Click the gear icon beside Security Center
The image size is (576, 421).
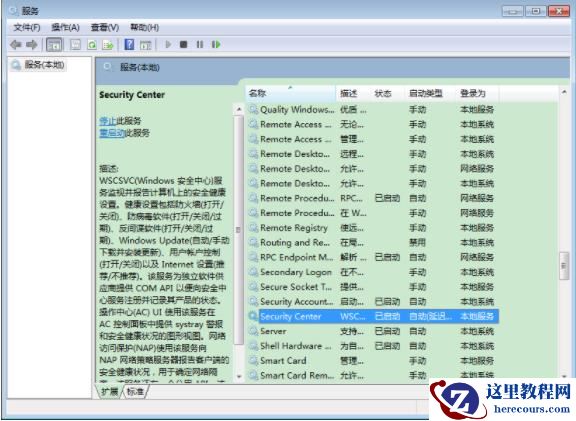253,316
